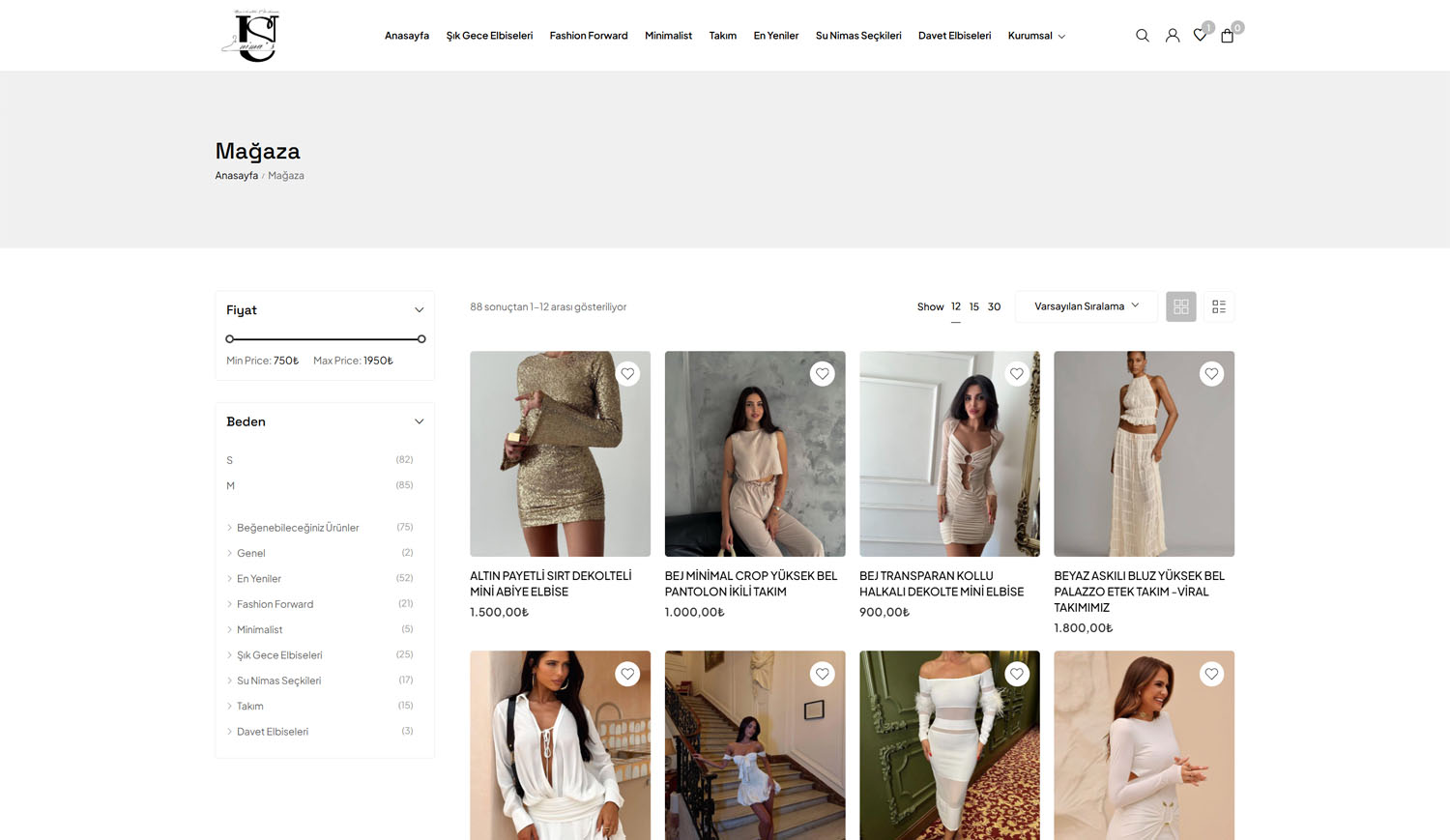Switch to grid view layout

coord(1180,306)
